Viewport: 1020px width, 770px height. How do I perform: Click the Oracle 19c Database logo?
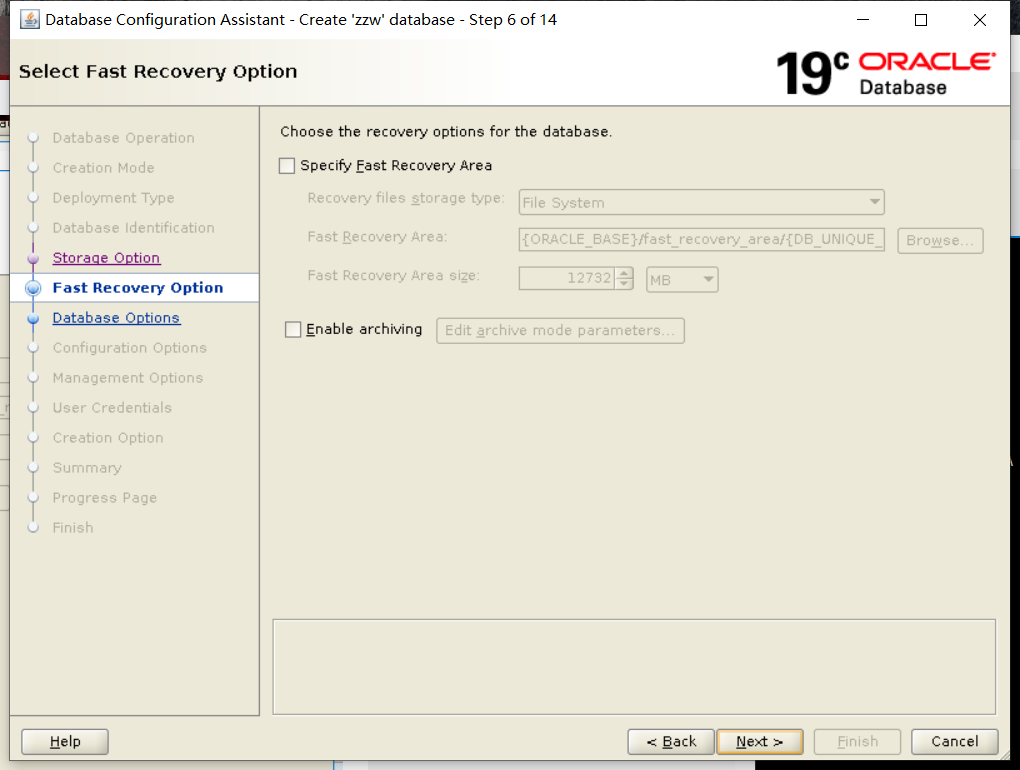pos(885,73)
